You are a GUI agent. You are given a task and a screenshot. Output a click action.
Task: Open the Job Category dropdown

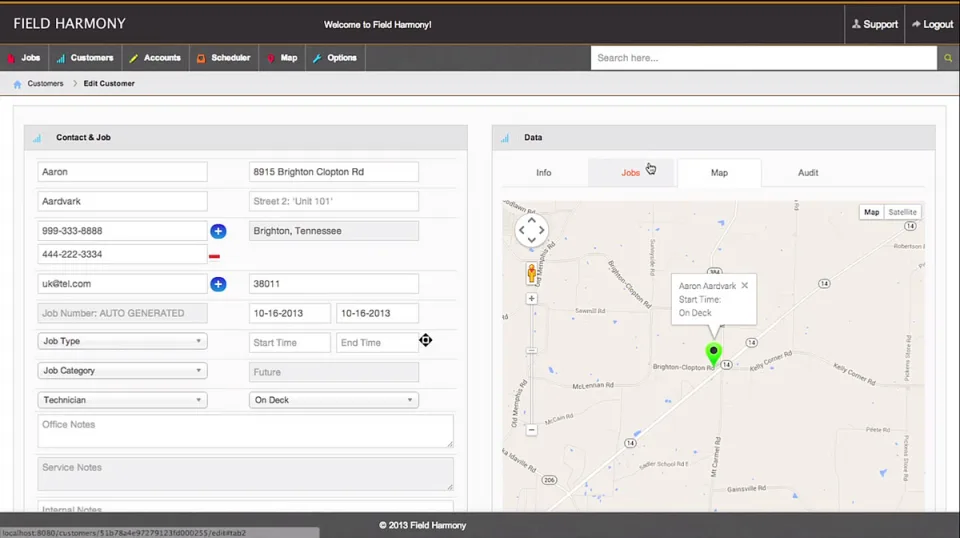click(122, 370)
